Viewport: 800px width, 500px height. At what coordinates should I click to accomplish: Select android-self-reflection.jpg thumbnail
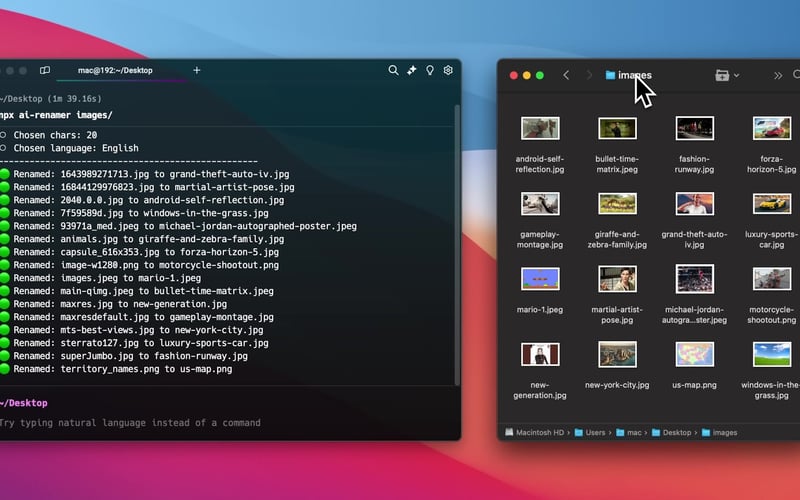click(540, 129)
